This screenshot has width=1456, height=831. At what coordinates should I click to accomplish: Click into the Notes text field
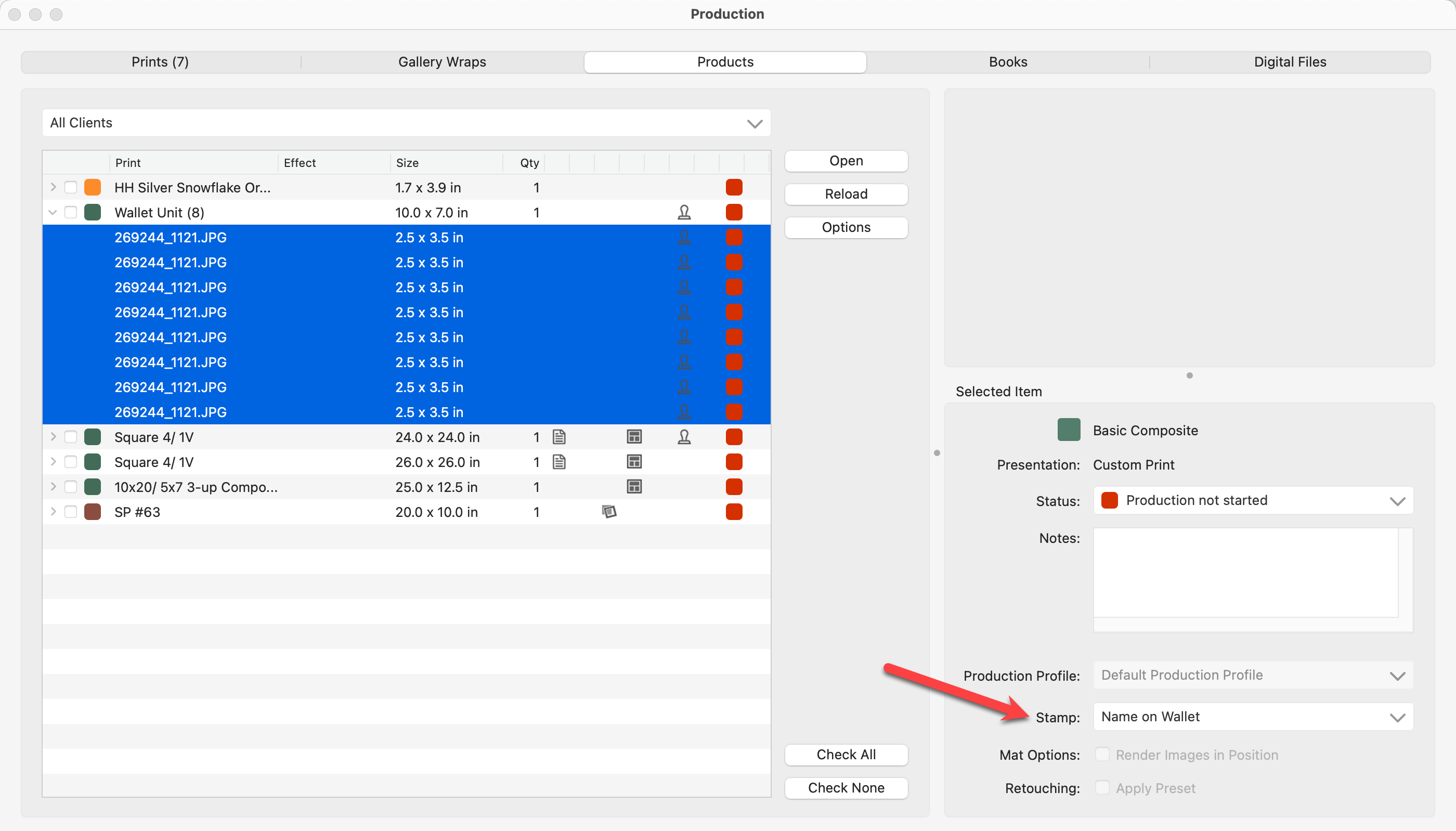(x=1245, y=572)
